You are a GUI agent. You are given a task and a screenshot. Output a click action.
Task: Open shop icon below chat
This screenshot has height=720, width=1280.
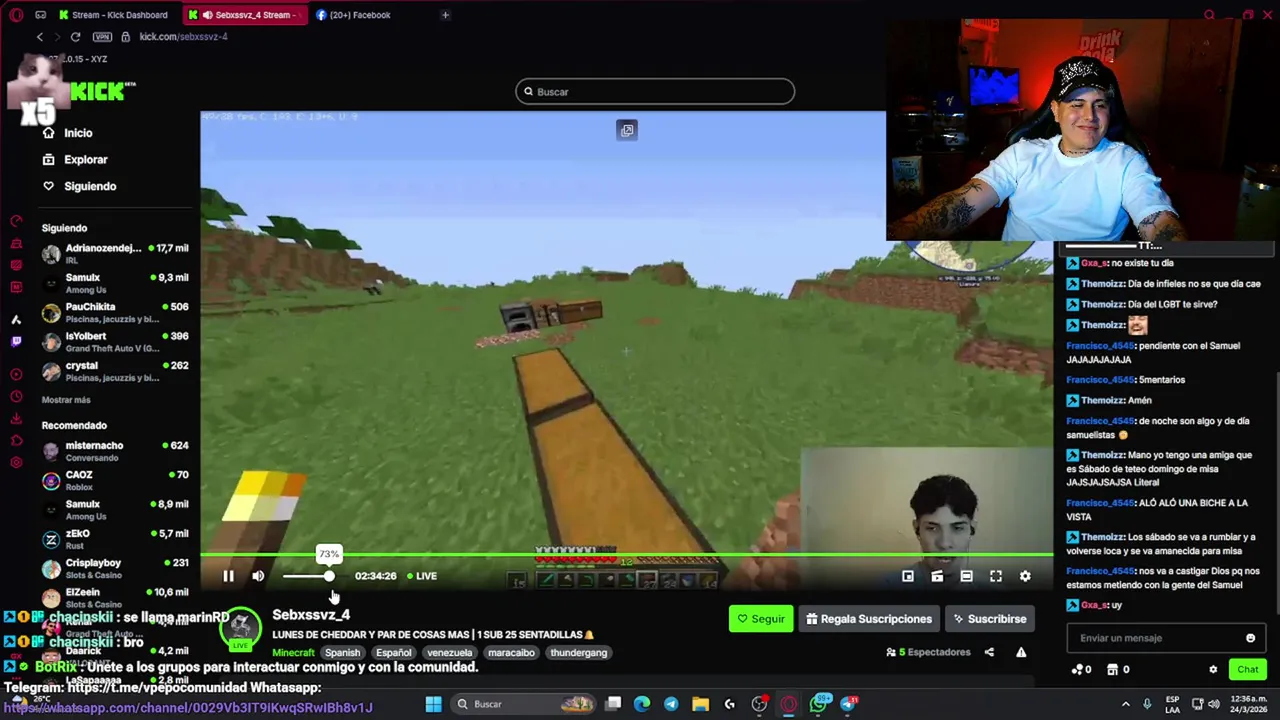(x=1112, y=669)
